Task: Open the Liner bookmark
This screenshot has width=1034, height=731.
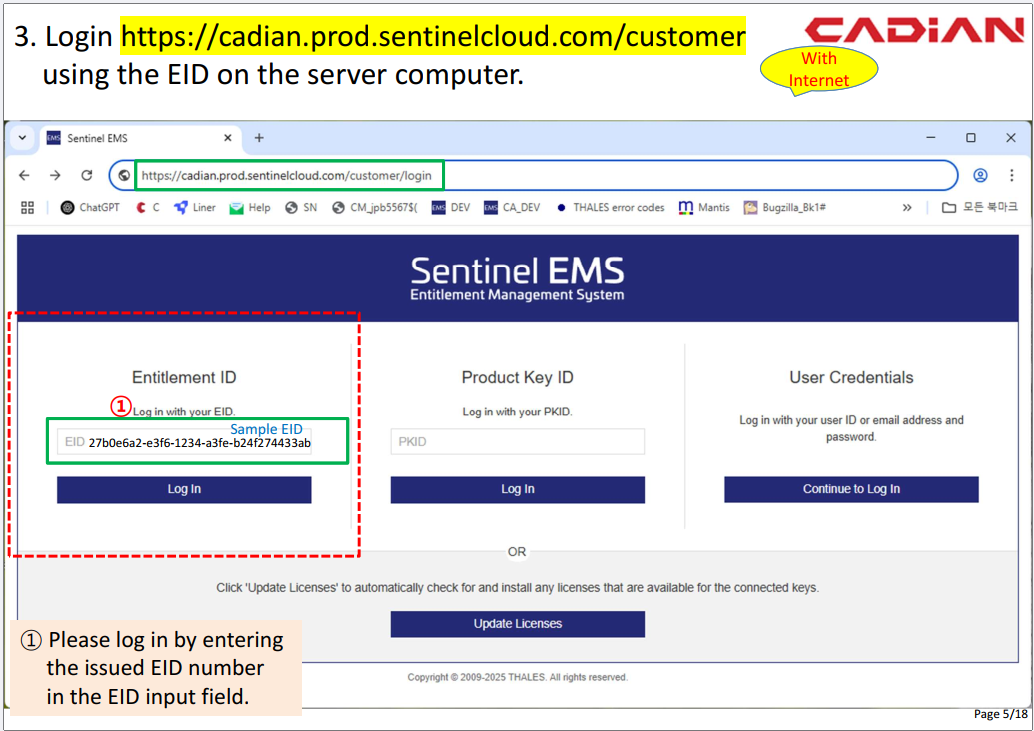Action: tap(195, 208)
